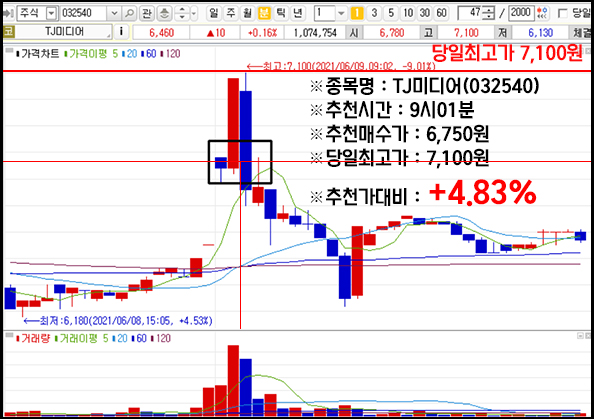Click the change rate +0.16%
This screenshot has height=419, width=594.
coord(262,33)
